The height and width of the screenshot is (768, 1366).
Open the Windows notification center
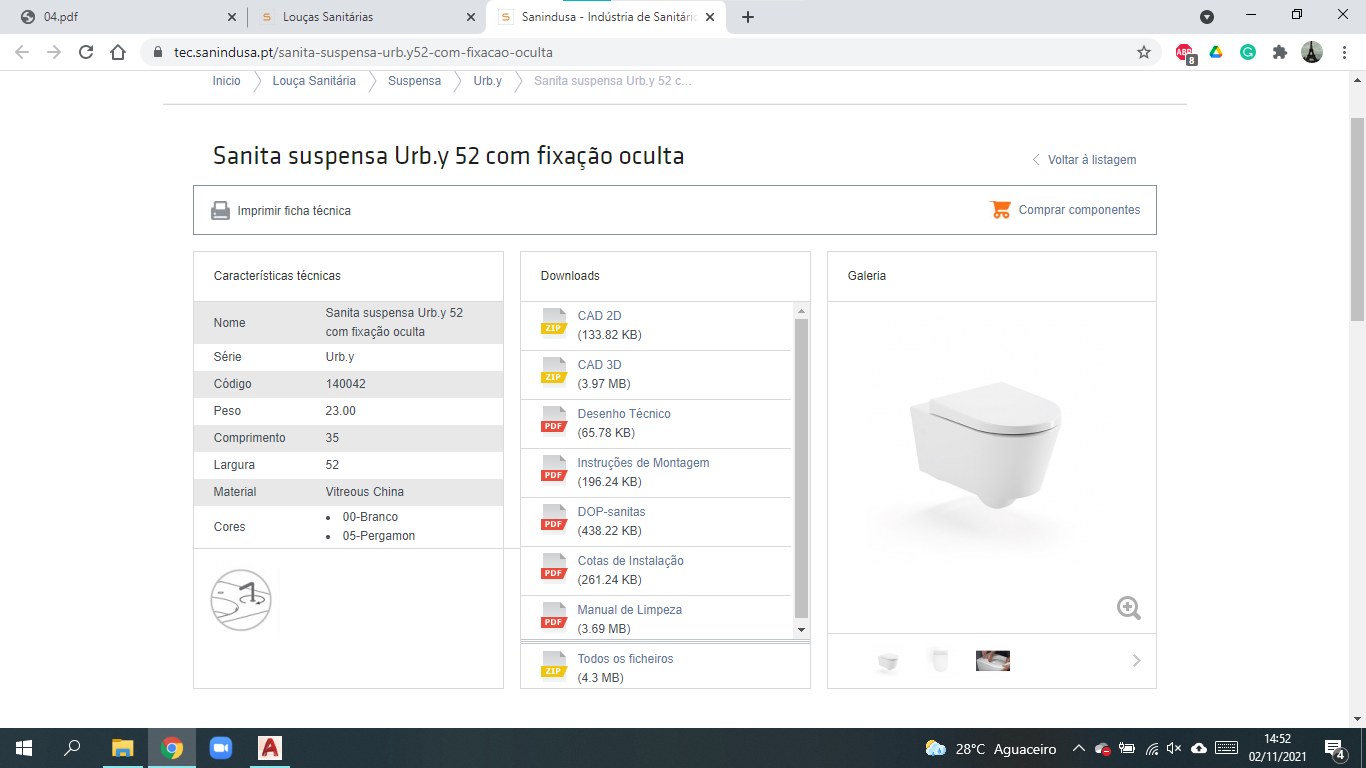[1334, 748]
